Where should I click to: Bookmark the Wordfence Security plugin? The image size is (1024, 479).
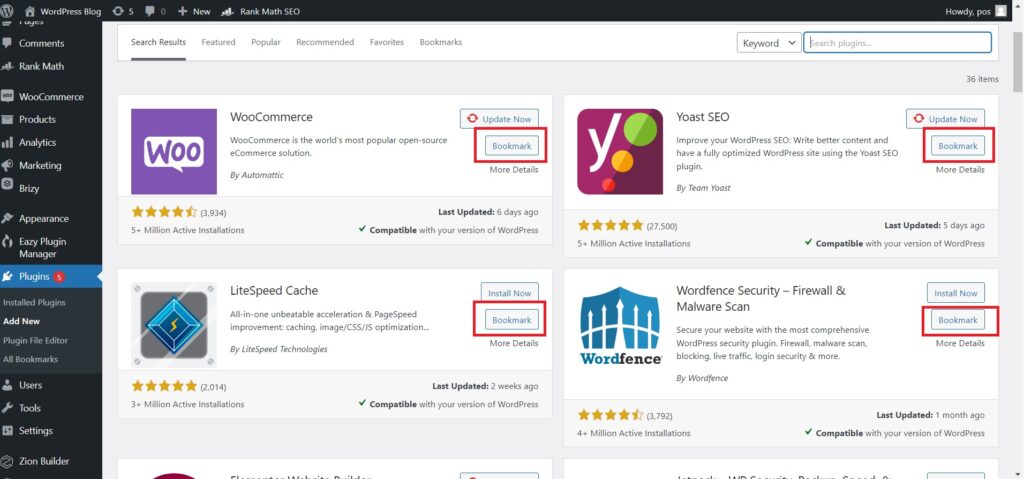957,320
